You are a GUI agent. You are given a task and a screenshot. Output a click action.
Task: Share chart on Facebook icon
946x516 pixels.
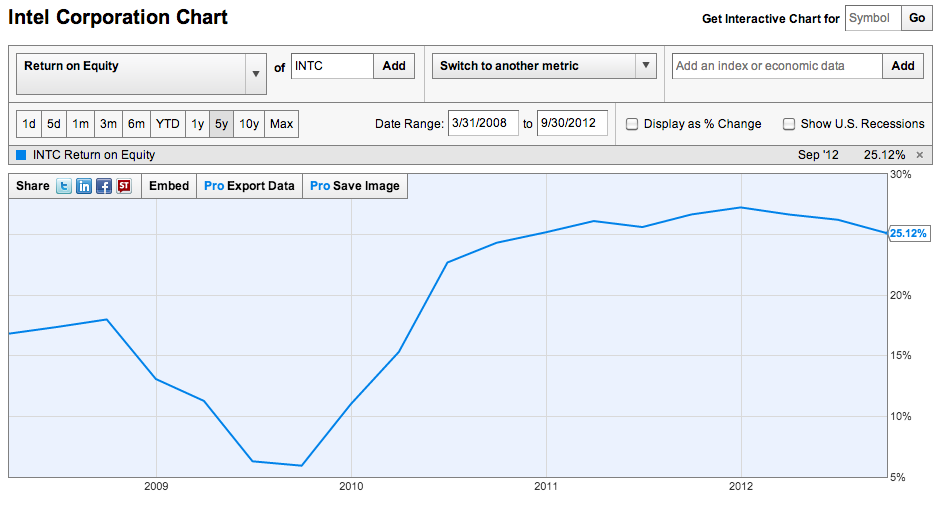tap(104, 186)
